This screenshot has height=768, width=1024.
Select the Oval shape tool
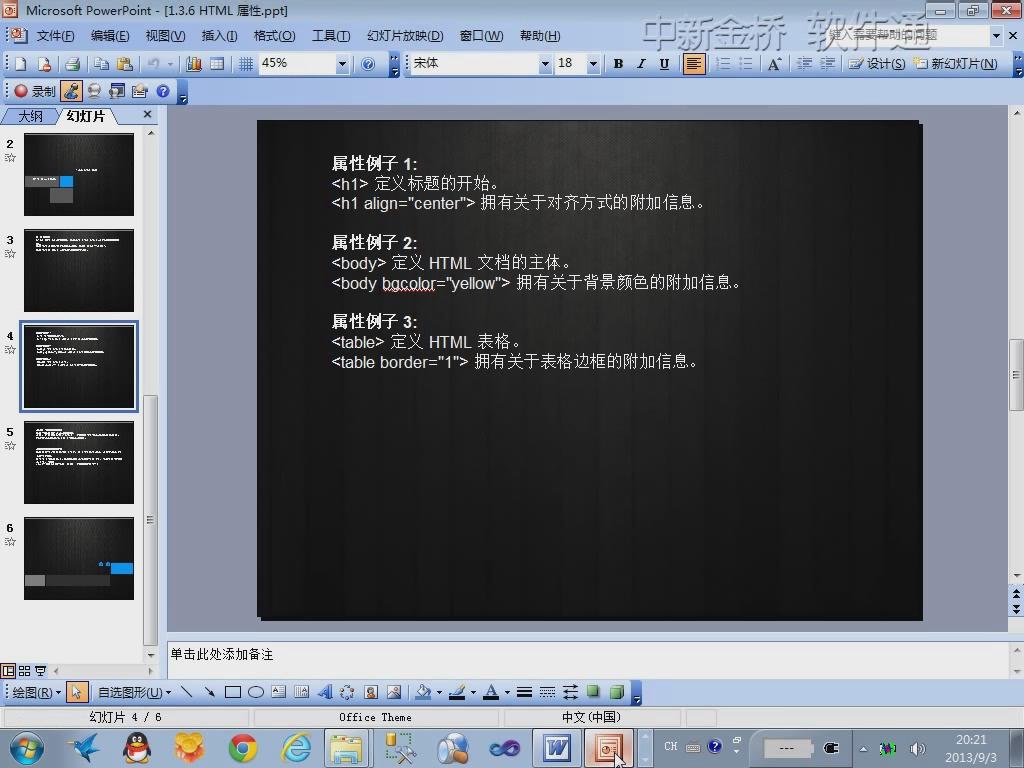click(x=256, y=692)
